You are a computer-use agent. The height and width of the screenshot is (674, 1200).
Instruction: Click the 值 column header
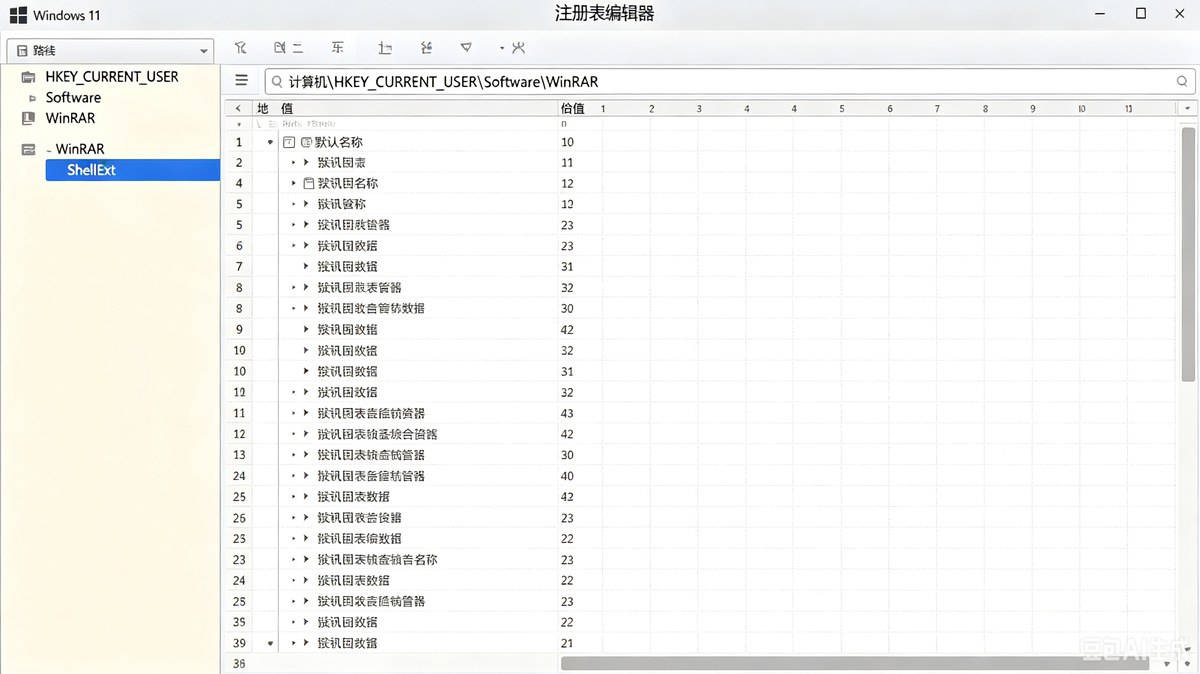pyautogui.click(x=287, y=108)
